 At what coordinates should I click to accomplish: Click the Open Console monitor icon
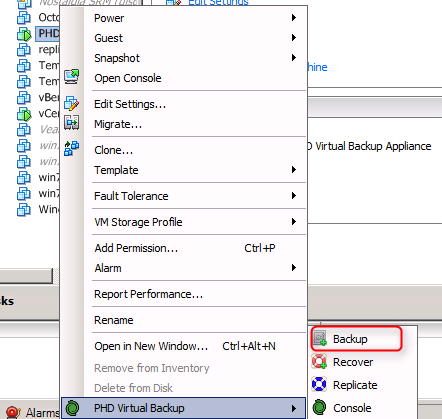(x=72, y=77)
